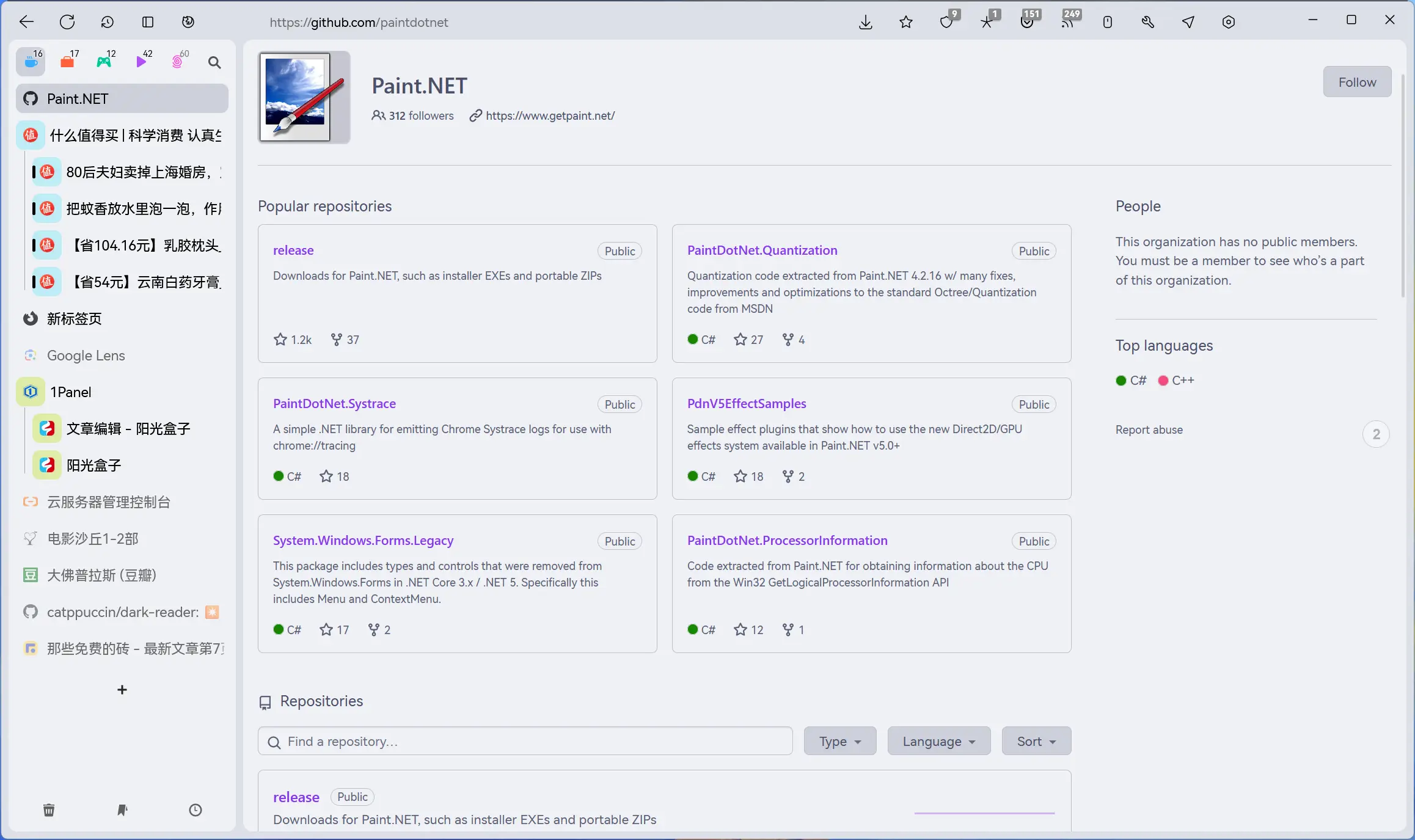The width and height of the screenshot is (1415, 840).
Task: View the 312 followers list
Action: point(413,115)
